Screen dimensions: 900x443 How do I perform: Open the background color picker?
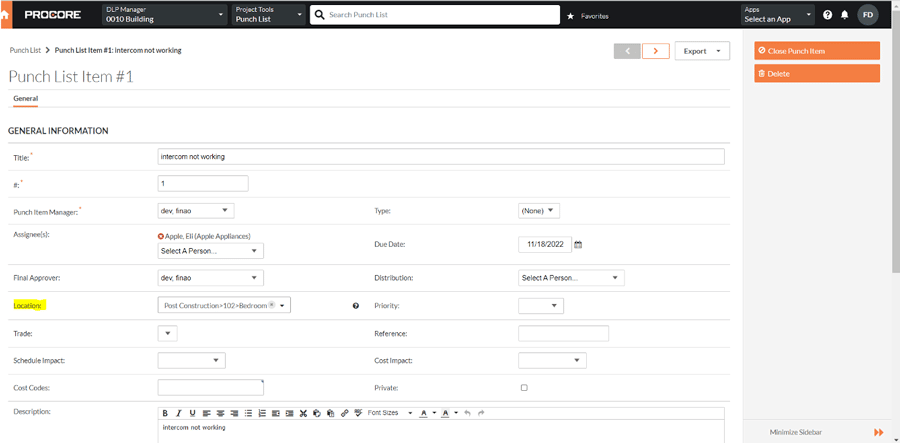(x=449, y=413)
